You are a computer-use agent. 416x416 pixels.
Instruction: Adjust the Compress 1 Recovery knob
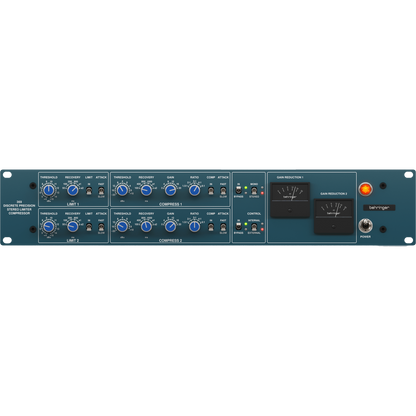[x=146, y=190]
